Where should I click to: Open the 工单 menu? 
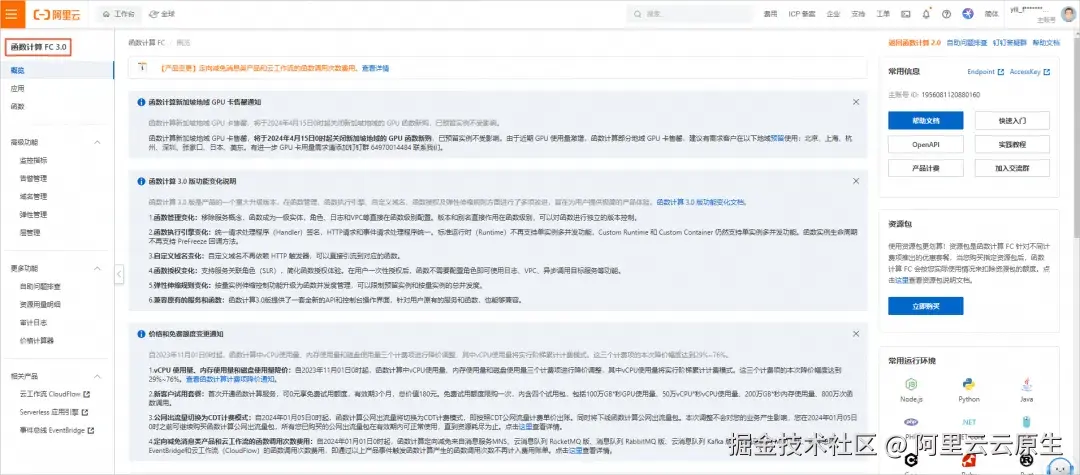(x=883, y=14)
